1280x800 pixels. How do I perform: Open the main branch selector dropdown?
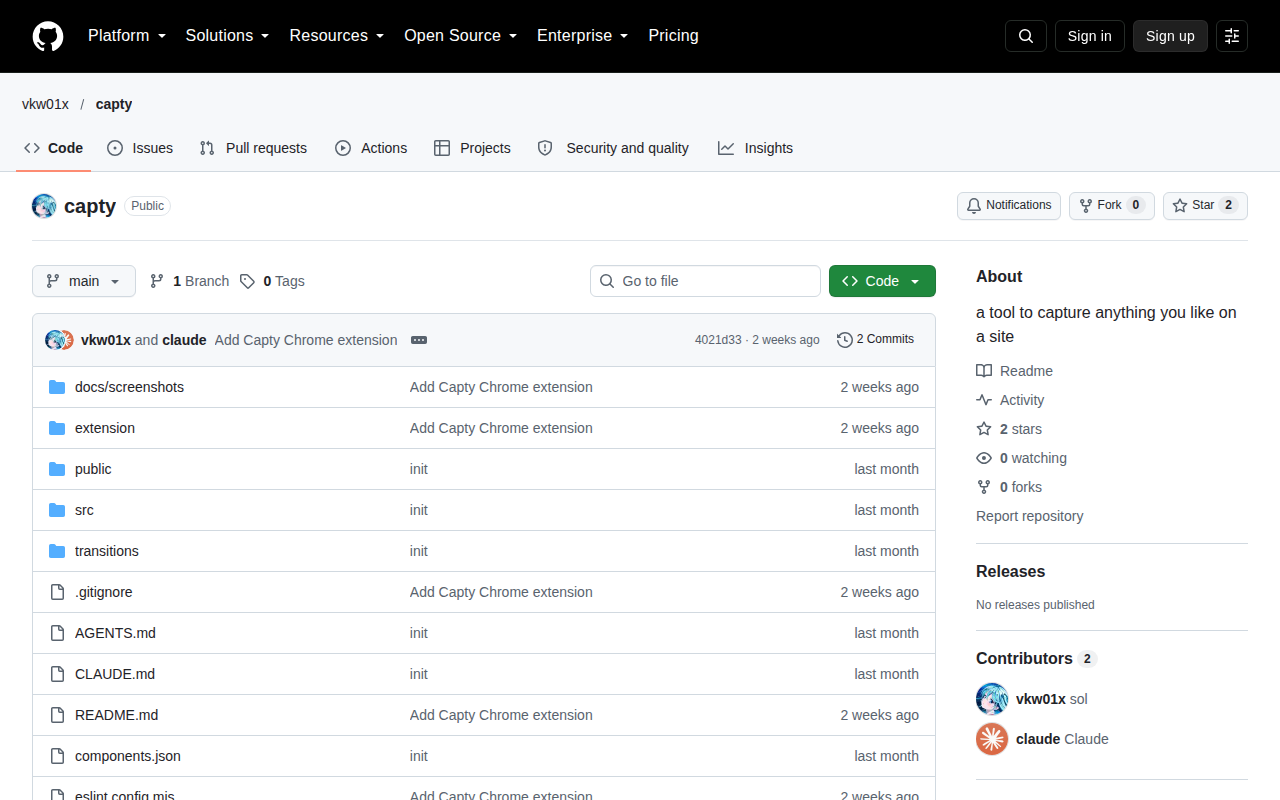tap(84, 281)
